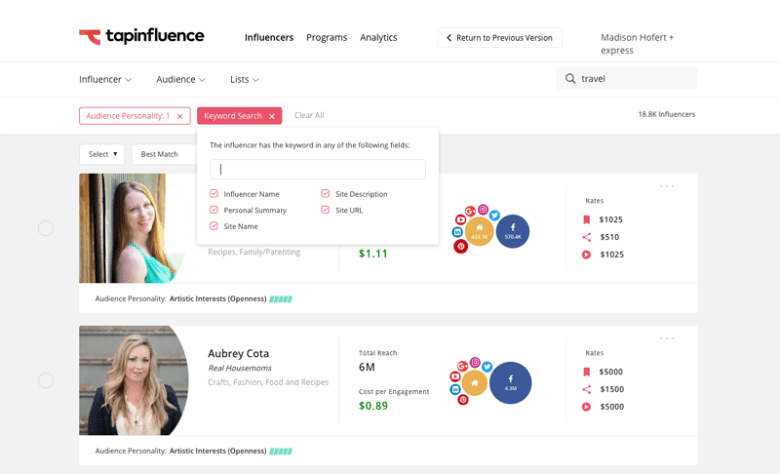
Task: Click the YouTube bubble left of the 433.1K blog bubble
Action: 460,219
